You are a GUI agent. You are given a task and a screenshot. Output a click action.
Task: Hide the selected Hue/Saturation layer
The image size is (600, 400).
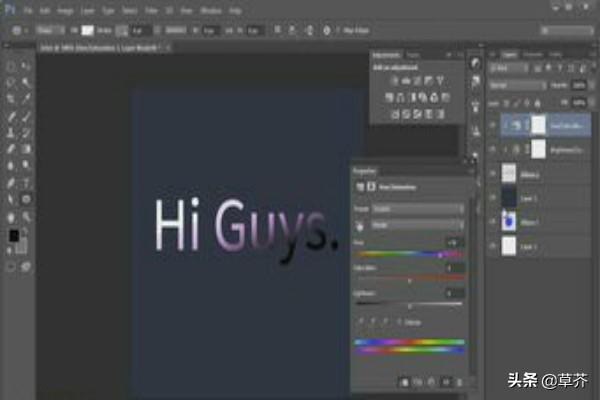[x=493, y=125]
